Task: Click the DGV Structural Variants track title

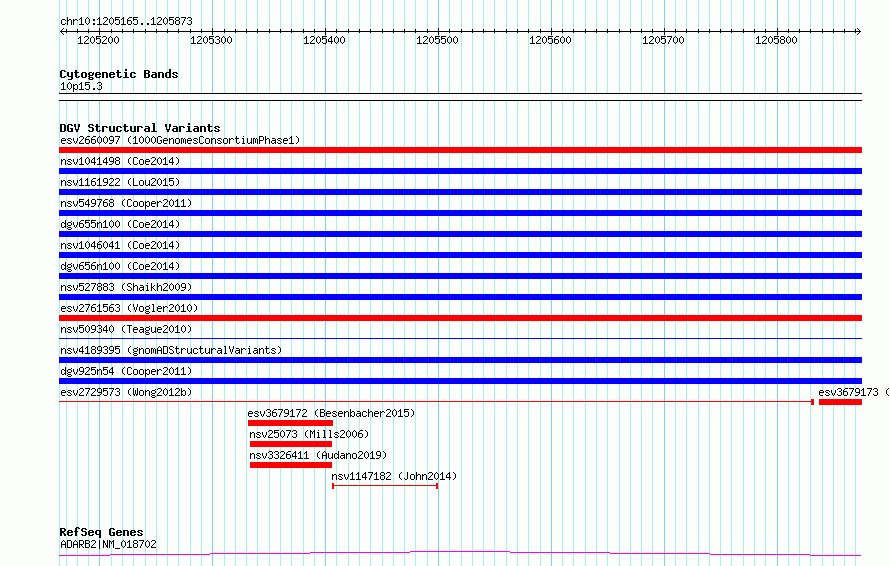Action: tap(140, 128)
